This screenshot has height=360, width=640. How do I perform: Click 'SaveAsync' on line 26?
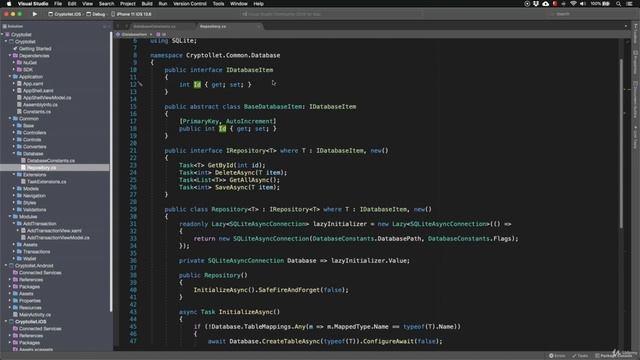[231, 187]
